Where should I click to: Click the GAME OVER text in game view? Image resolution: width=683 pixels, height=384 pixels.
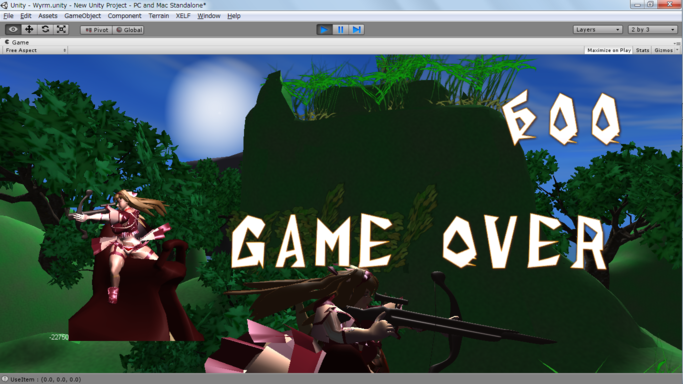click(x=419, y=242)
